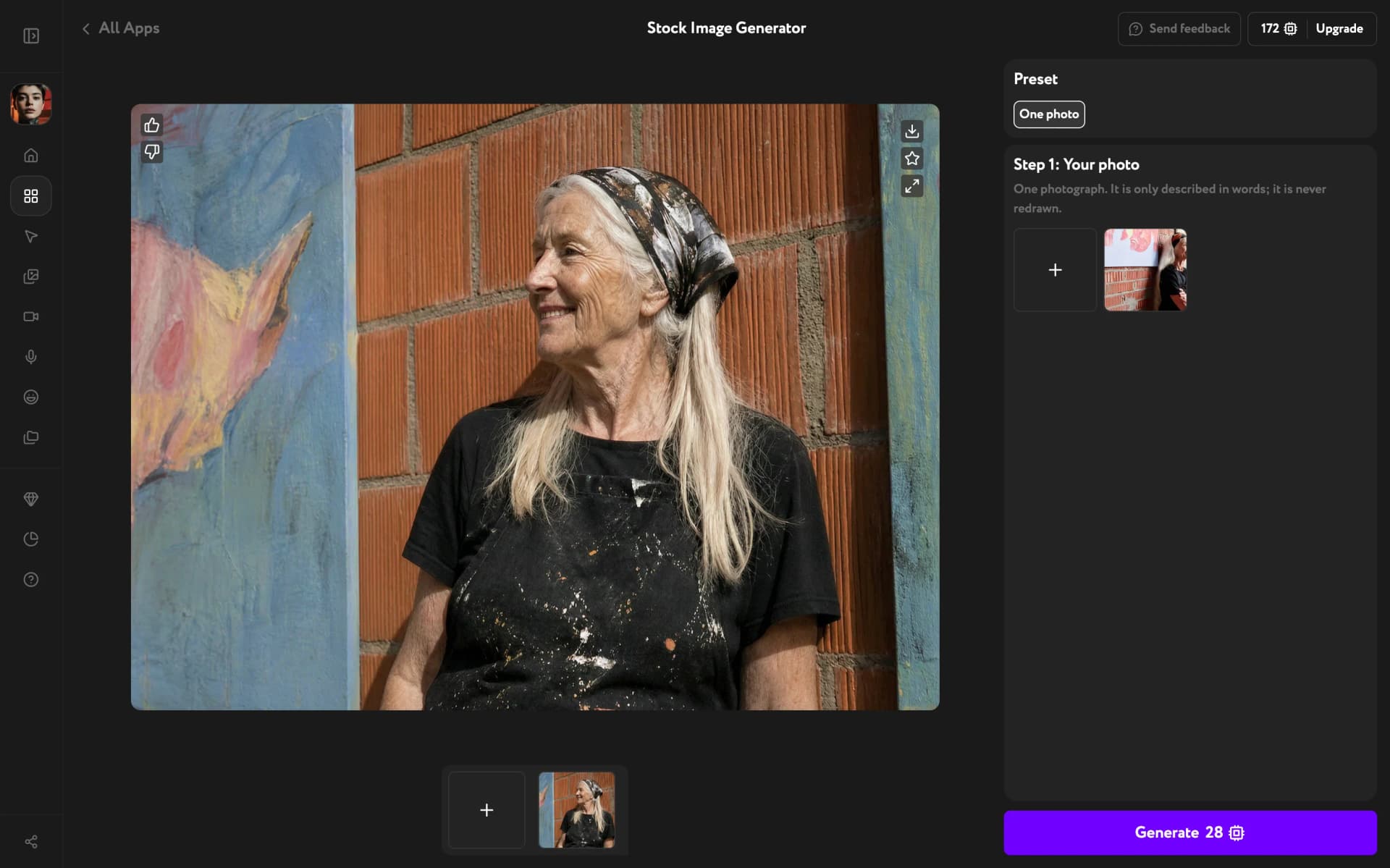Open the microphone audio sidebar icon
This screenshot has width=1390, height=868.
click(31, 357)
